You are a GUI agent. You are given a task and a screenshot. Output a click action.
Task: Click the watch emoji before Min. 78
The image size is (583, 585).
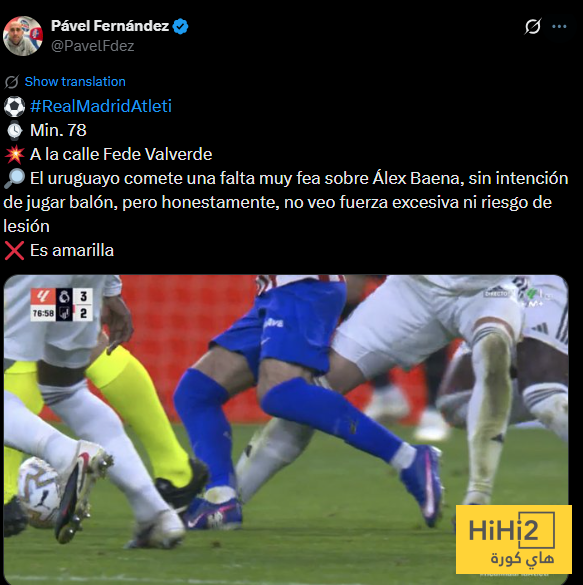pyautogui.click(x=15, y=130)
